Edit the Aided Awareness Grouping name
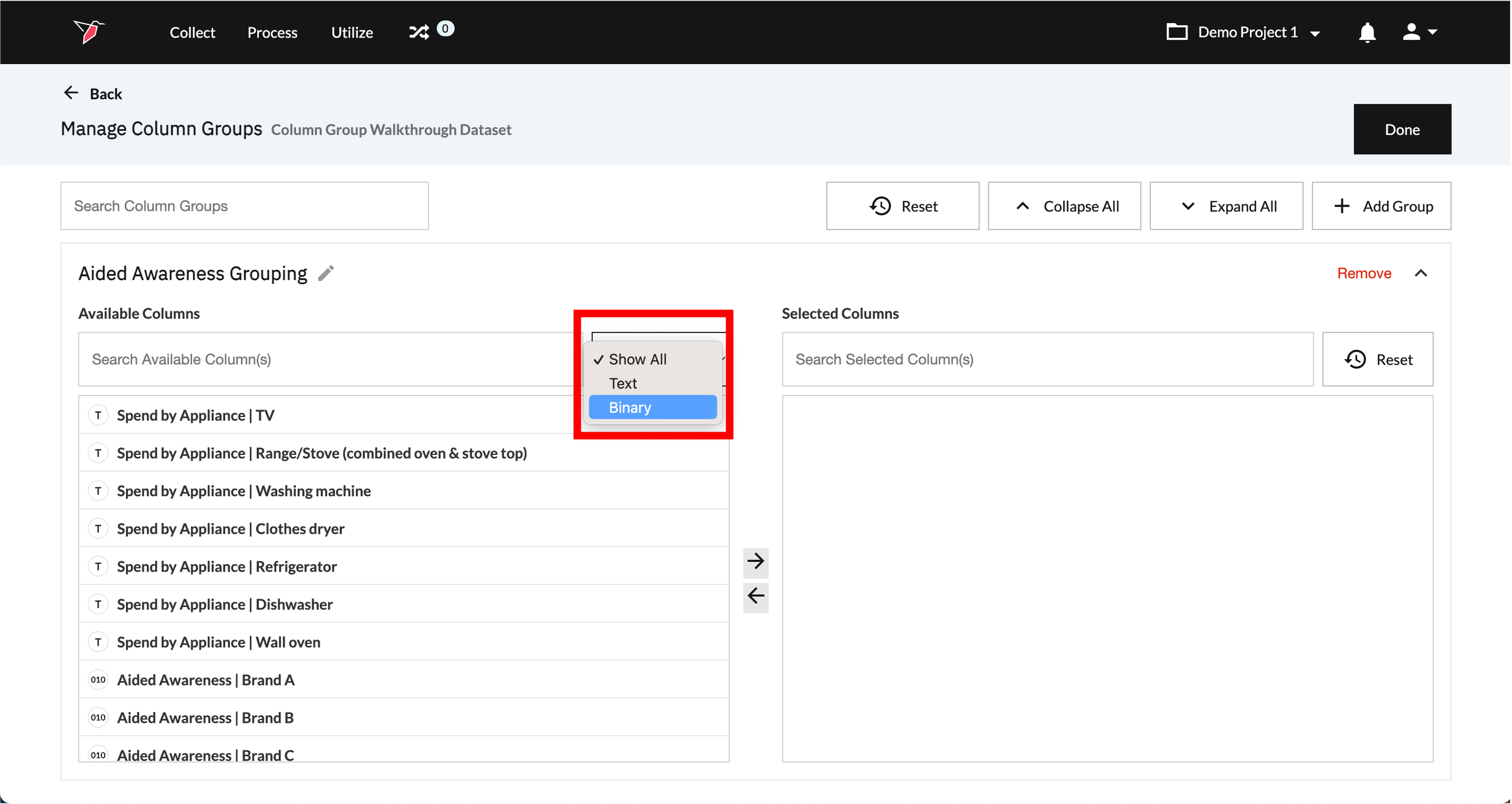The width and height of the screenshot is (1512, 804). point(326,273)
